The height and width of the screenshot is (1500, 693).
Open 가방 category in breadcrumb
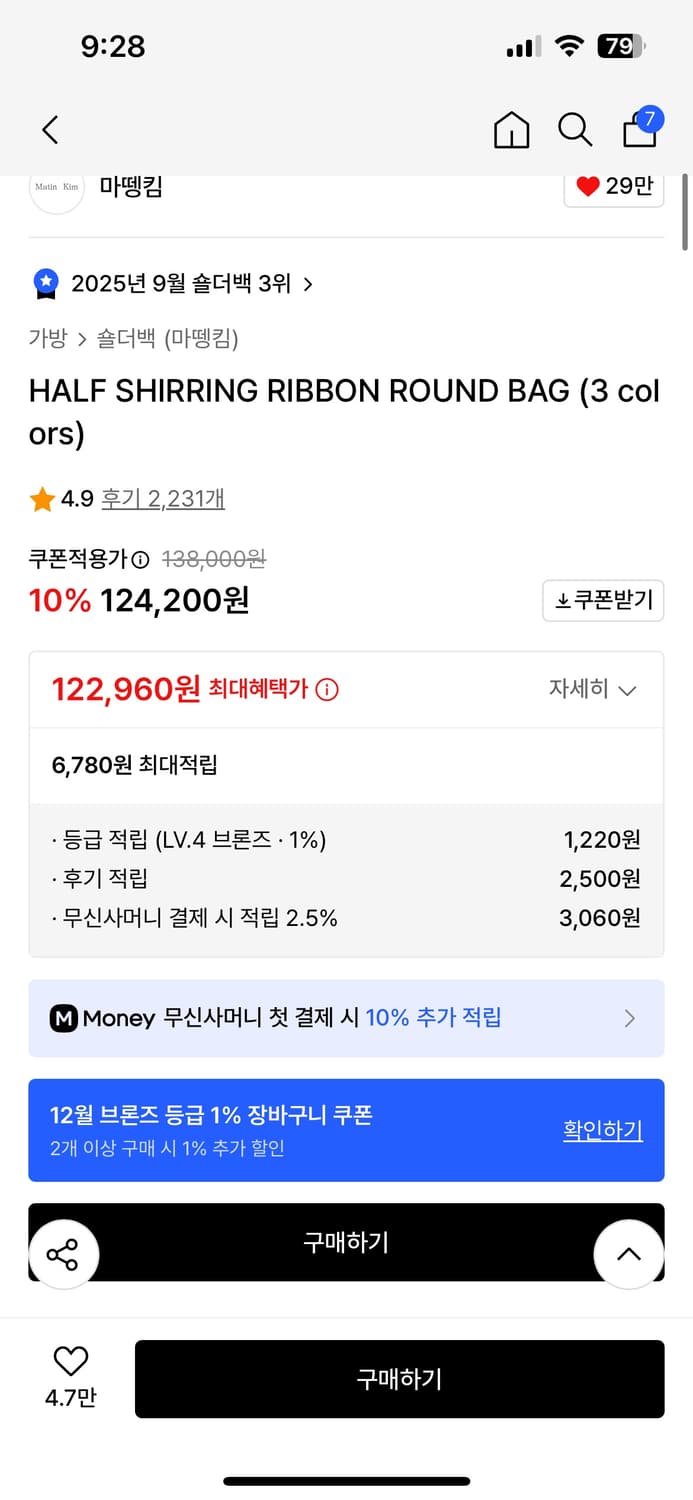click(44, 339)
